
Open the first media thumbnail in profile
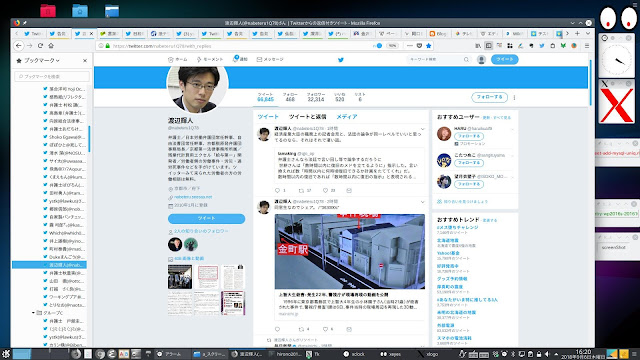180,277
